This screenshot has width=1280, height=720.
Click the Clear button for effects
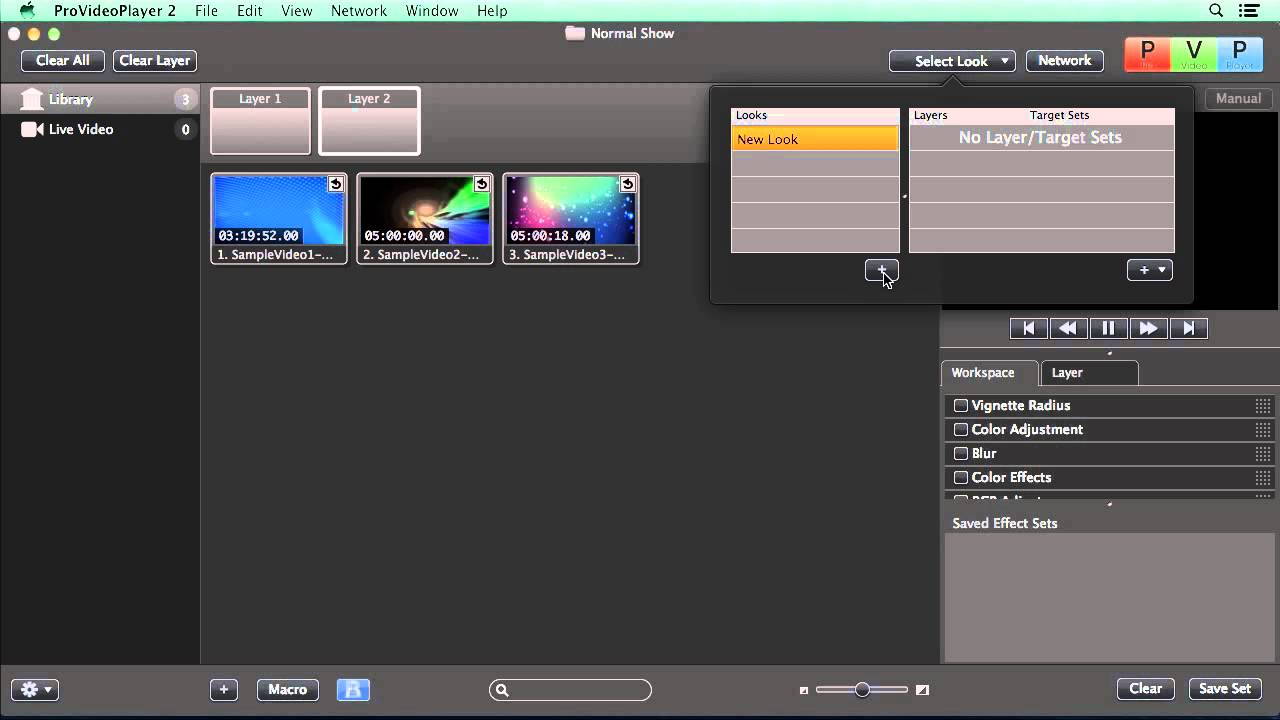tap(1146, 688)
